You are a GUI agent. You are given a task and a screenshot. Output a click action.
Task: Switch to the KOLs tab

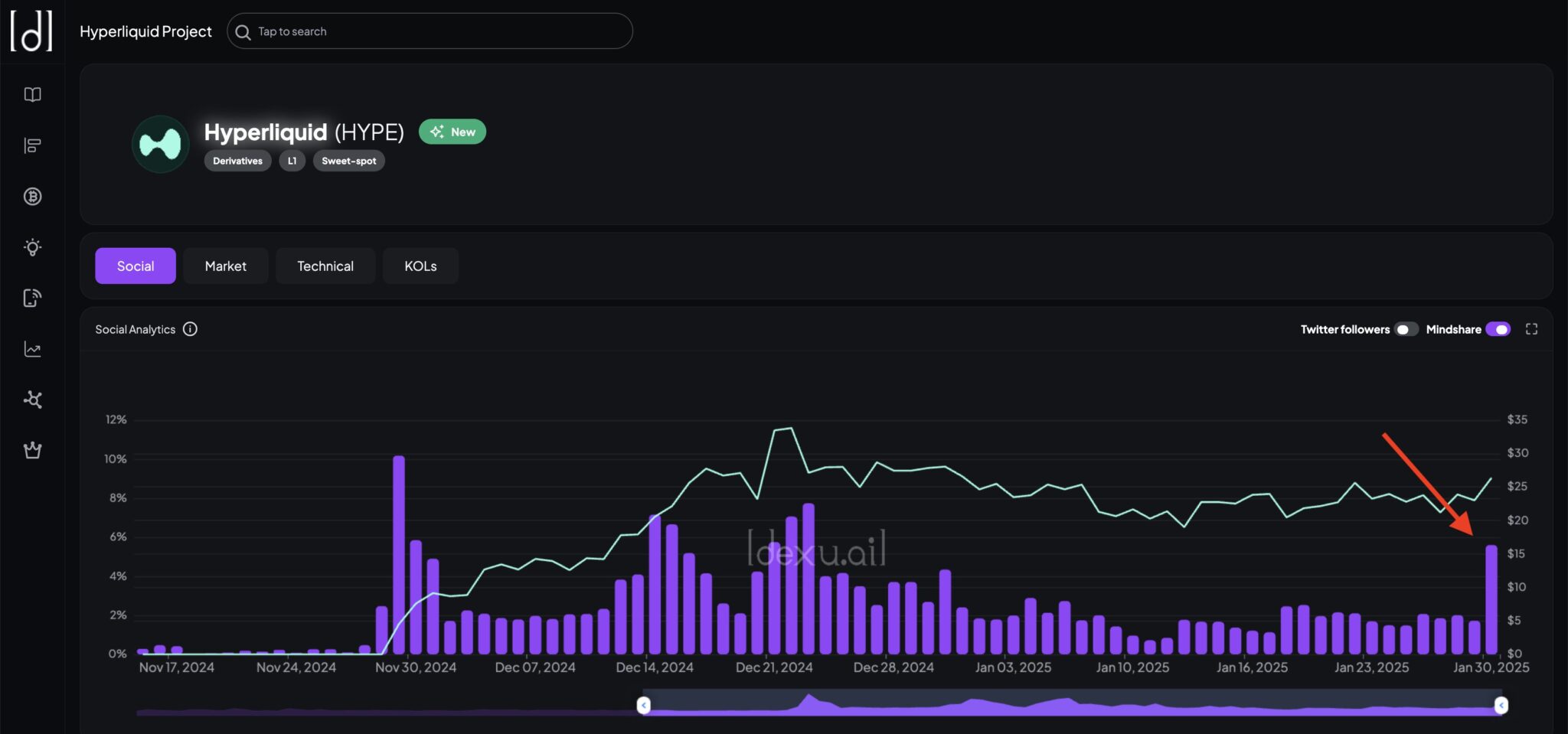pyautogui.click(x=420, y=266)
